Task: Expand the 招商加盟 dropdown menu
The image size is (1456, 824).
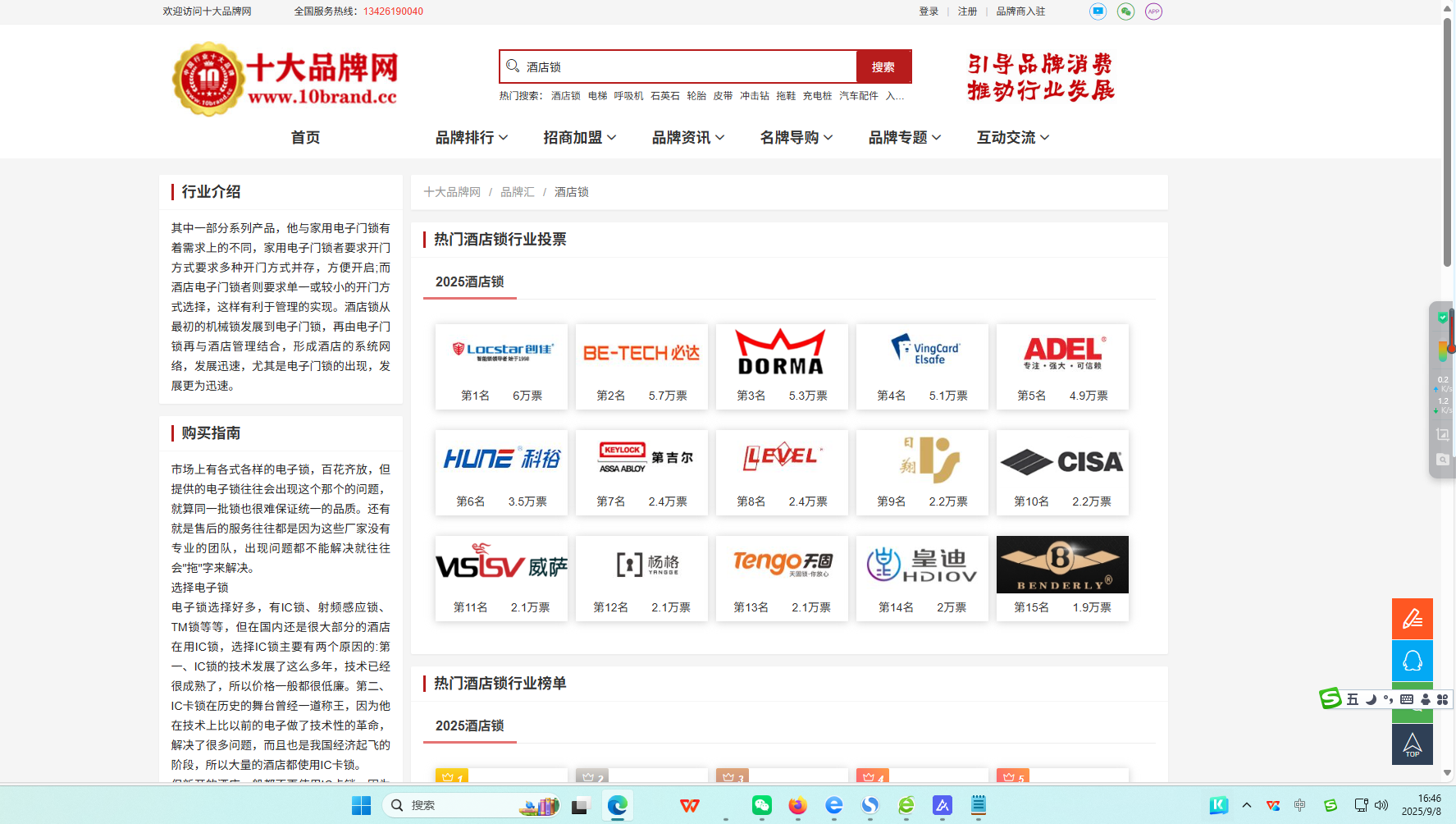Action: point(580,138)
